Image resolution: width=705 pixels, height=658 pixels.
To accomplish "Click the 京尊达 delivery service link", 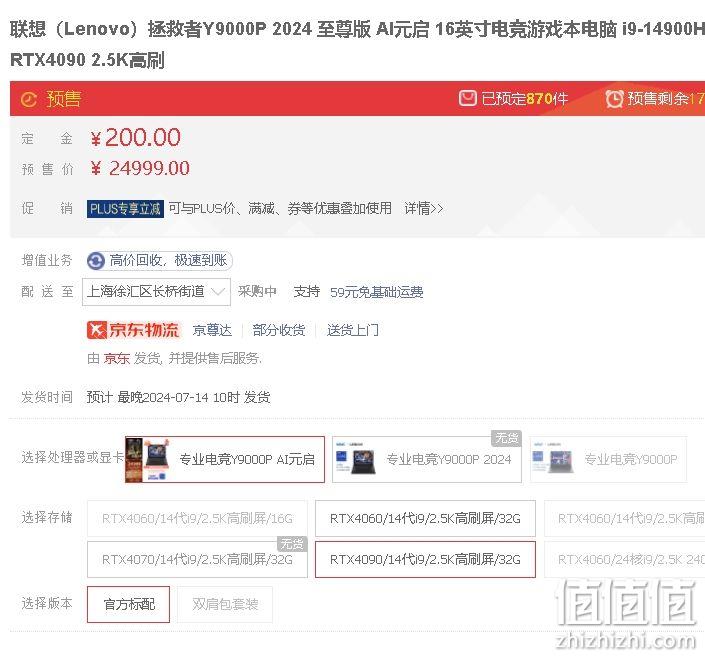I will [x=212, y=330].
